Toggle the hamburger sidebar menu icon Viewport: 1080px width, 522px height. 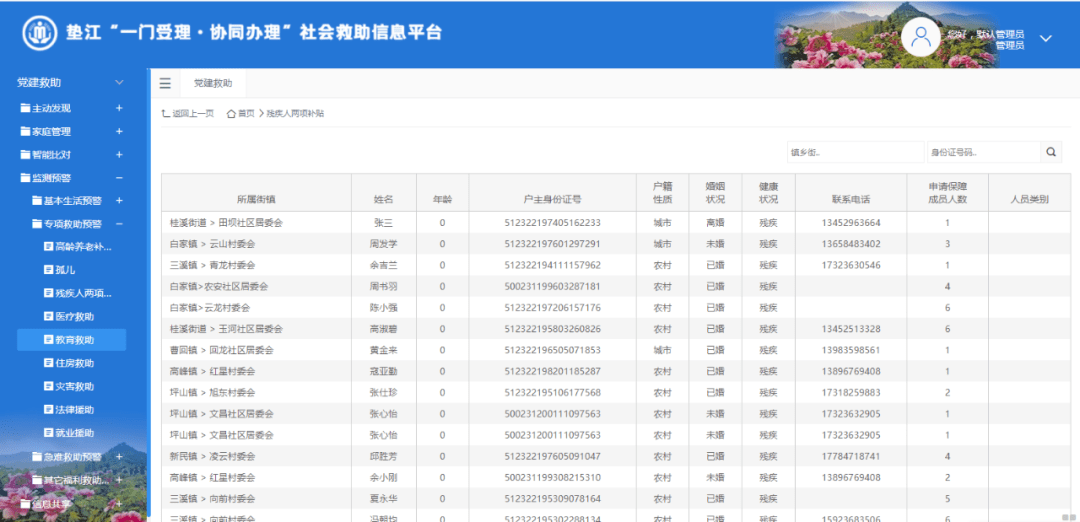pyautogui.click(x=165, y=84)
